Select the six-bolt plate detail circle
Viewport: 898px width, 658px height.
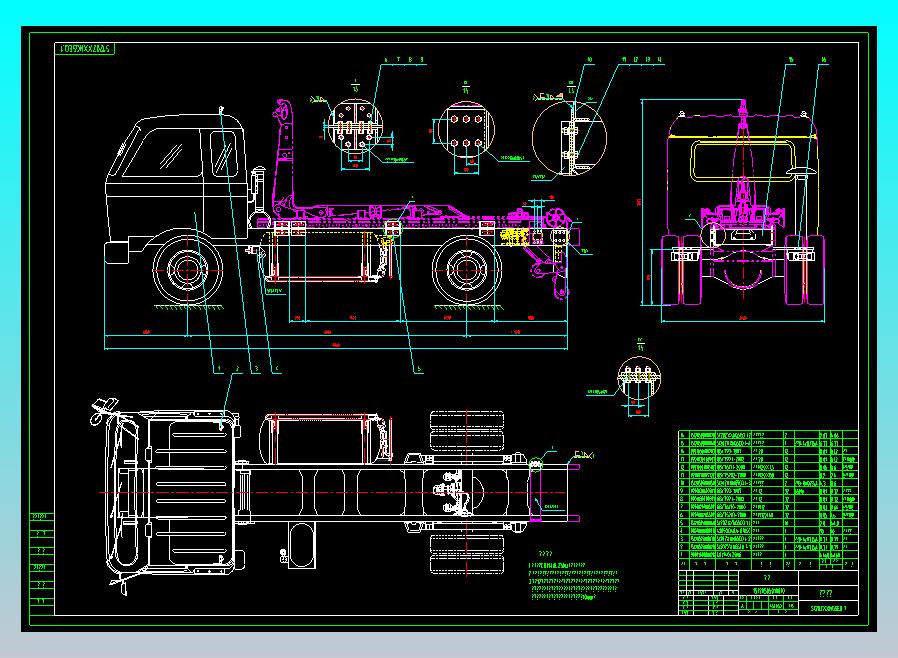466,130
